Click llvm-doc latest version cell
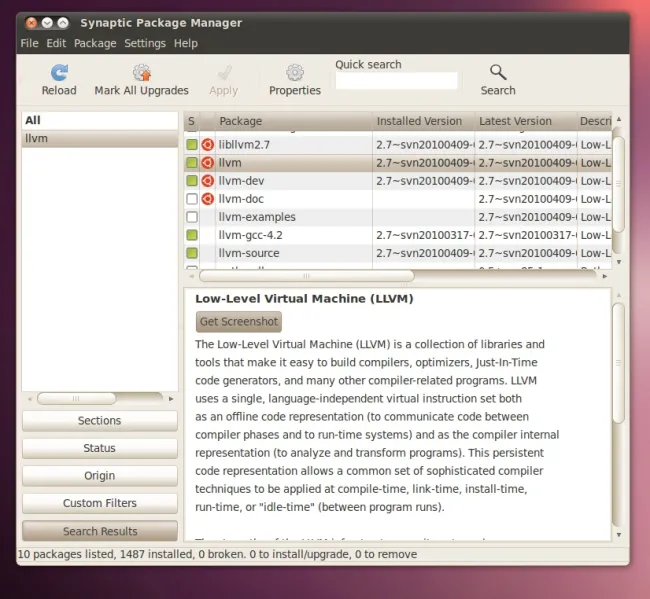The height and width of the screenshot is (599, 650). [526, 199]
